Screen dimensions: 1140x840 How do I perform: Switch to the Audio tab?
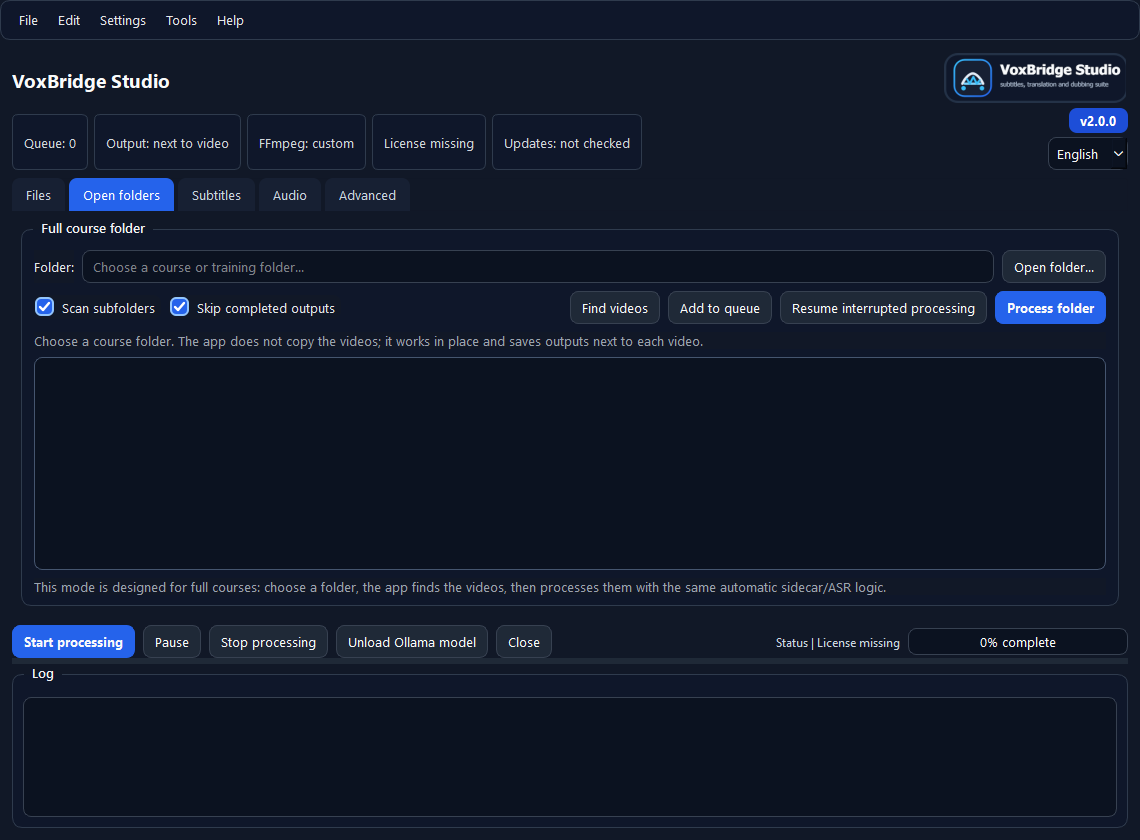point(289,195)
